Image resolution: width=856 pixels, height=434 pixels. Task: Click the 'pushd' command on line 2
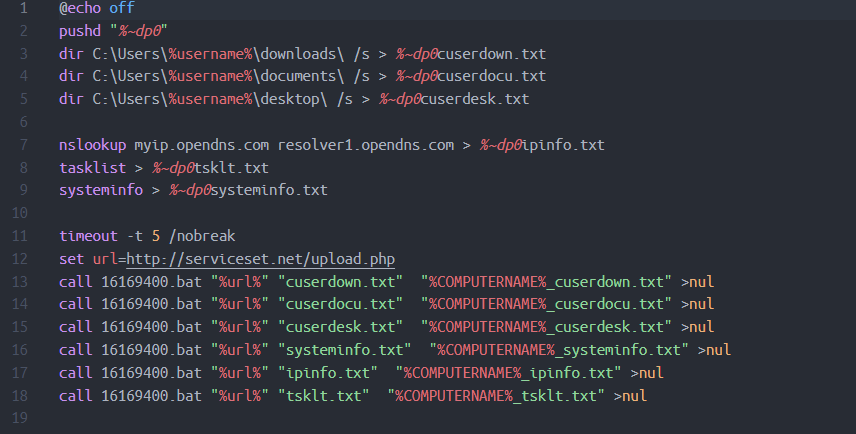(x=80, y=31)
